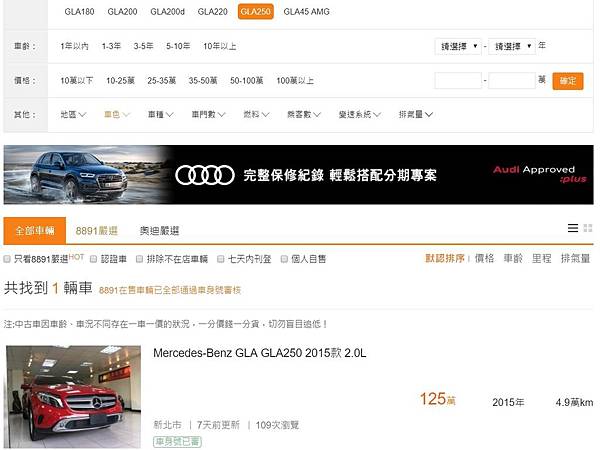Switch to the 奧迪嚴選 tab

[x=159, y=231]
